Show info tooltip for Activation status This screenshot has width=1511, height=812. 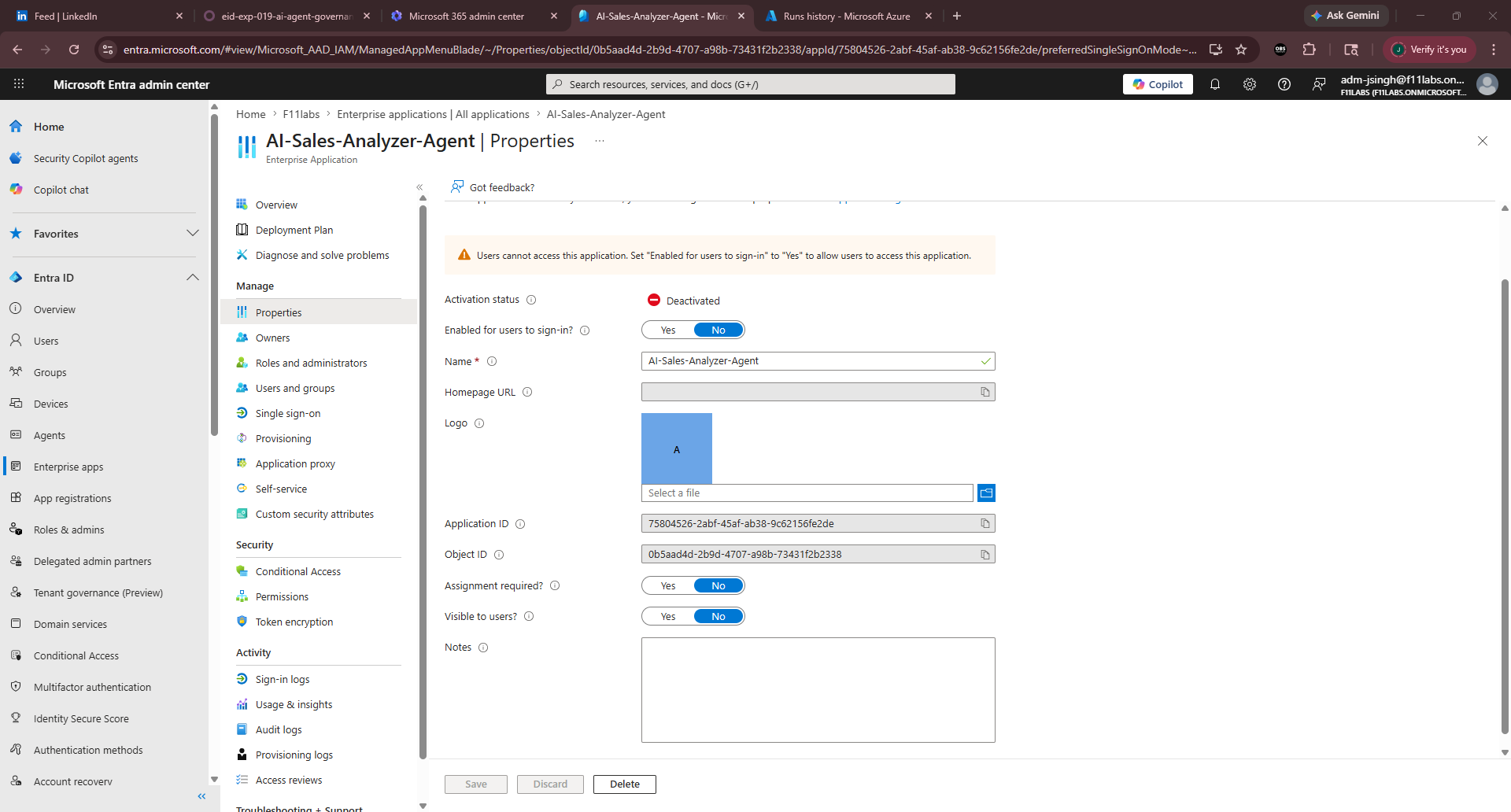pos(531,300)
